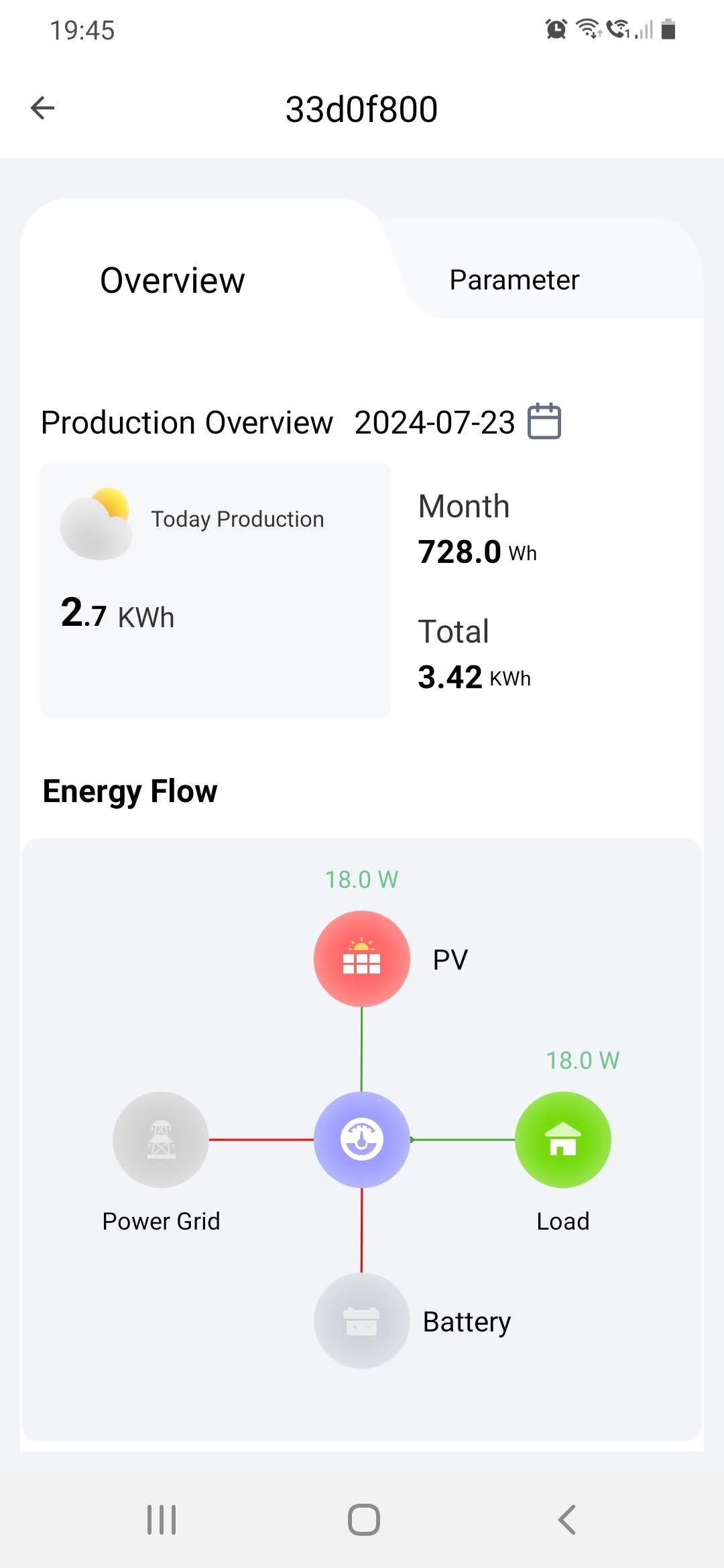Select the gray Battery icon
724x1568 pixels.
pyautogui.click(x=361, y=1320)
